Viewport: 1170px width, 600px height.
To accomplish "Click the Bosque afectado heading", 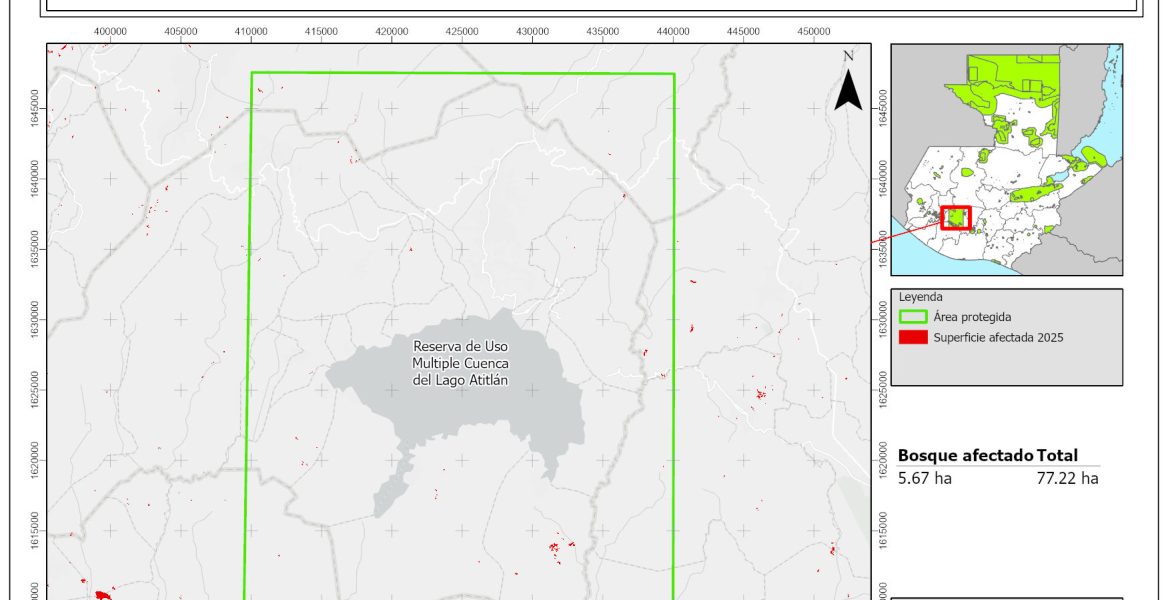I will pos(965,455).
